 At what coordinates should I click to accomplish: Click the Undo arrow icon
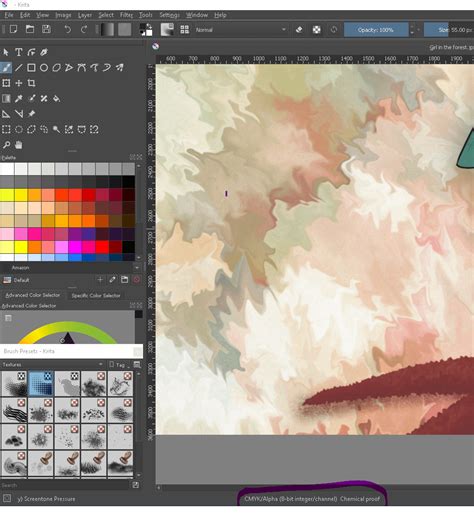67,29
